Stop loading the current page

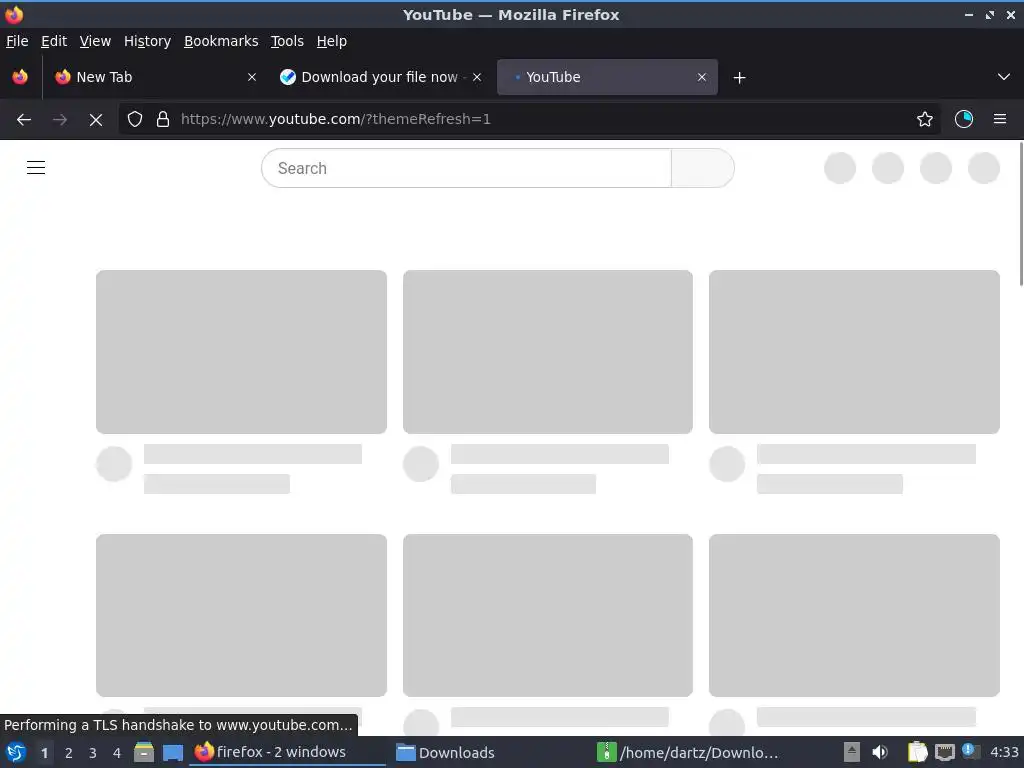(96, 120)
